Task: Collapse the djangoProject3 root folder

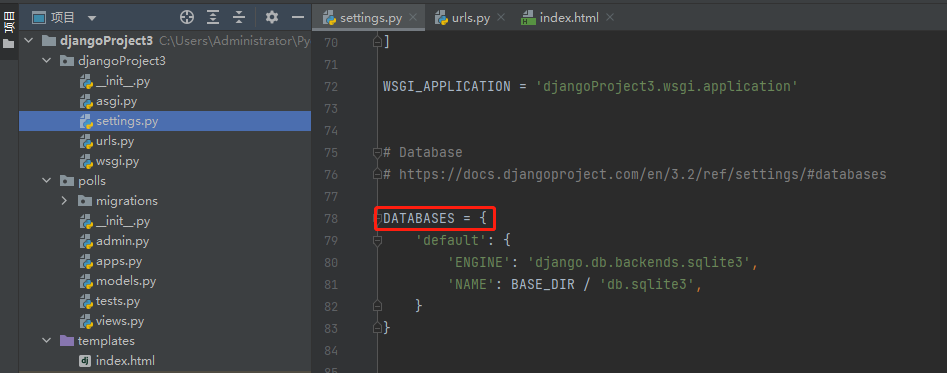Action: 28,41
